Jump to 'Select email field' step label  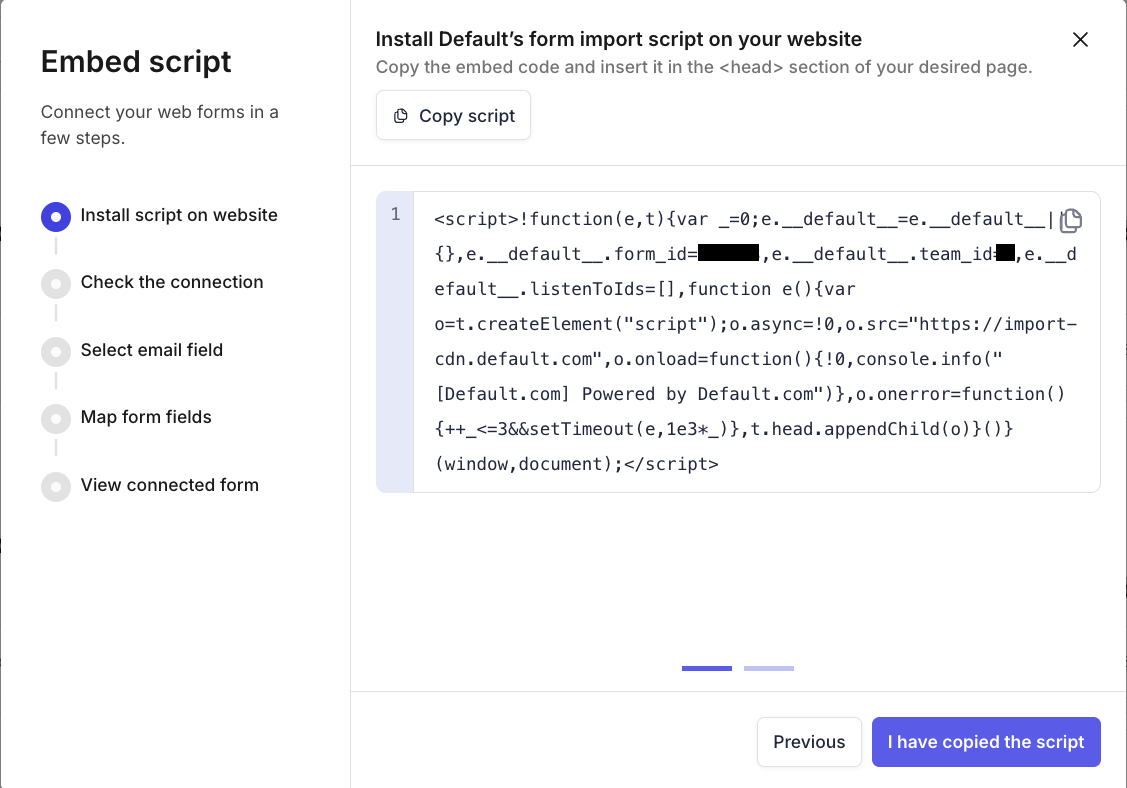[152, 350]
